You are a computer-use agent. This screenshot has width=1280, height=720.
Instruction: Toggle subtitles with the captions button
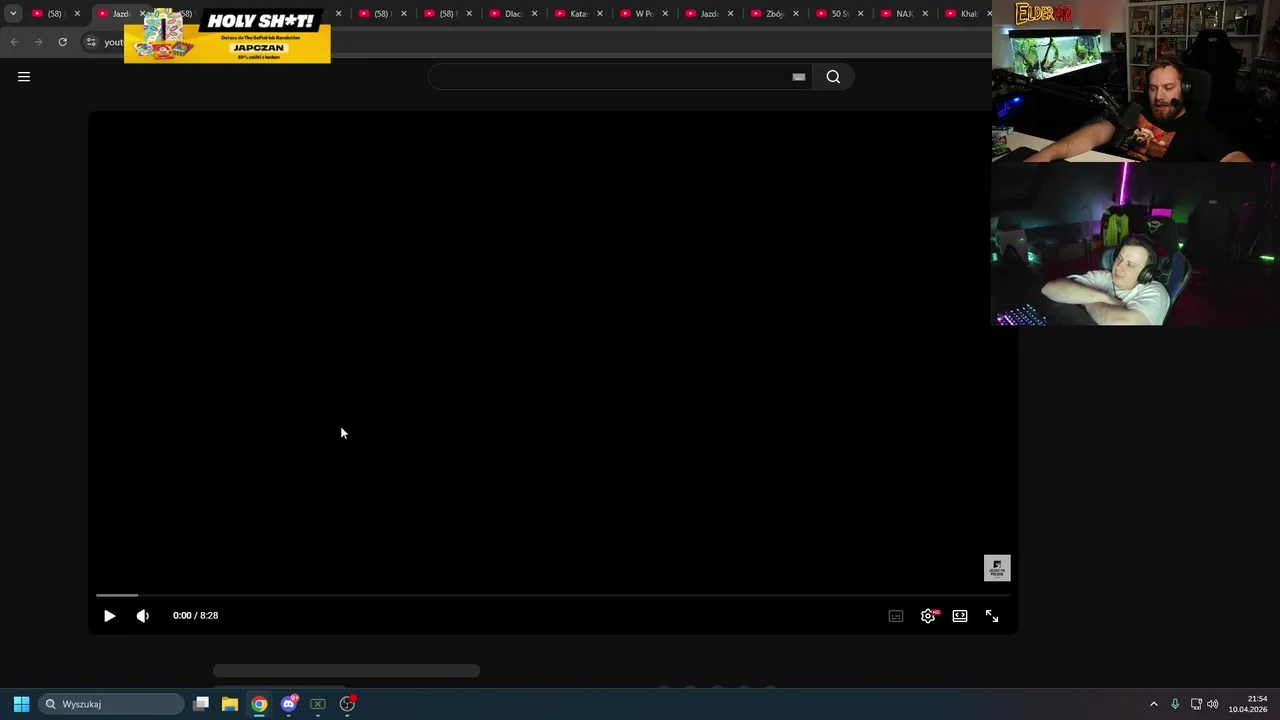[x=896, y=616]
